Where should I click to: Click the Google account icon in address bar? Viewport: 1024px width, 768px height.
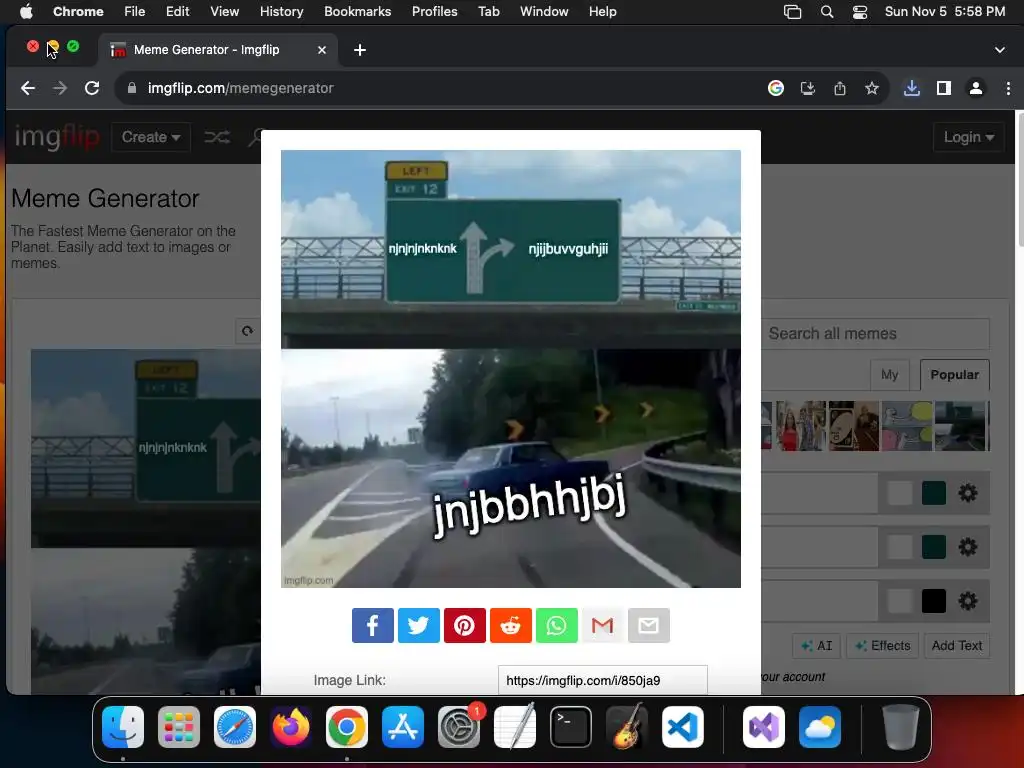(775, 88)
